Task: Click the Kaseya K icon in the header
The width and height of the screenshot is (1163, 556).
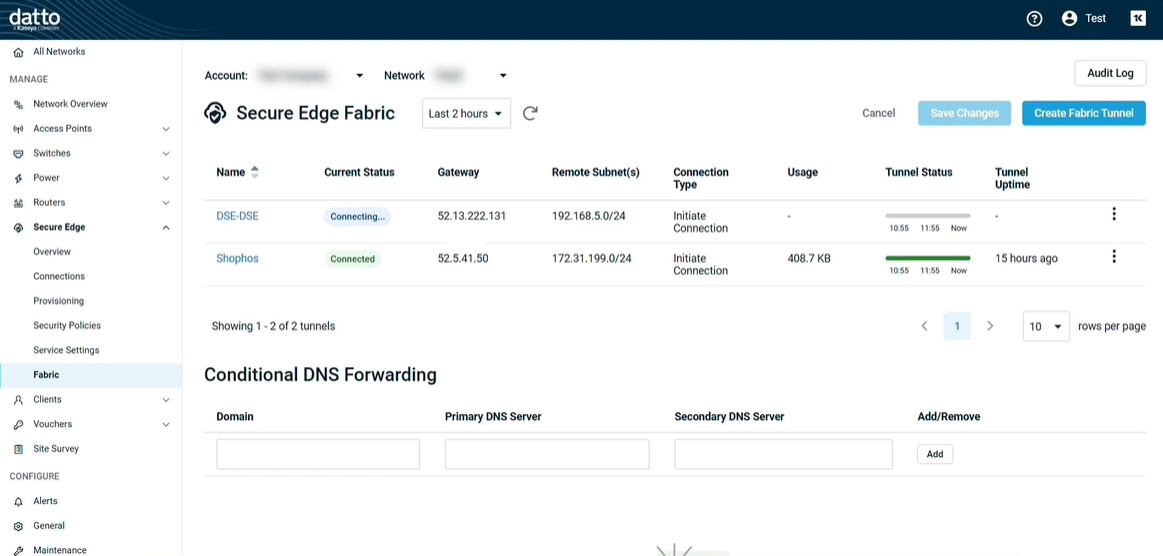Action: pyautogui.click(x=1138, y=19)
